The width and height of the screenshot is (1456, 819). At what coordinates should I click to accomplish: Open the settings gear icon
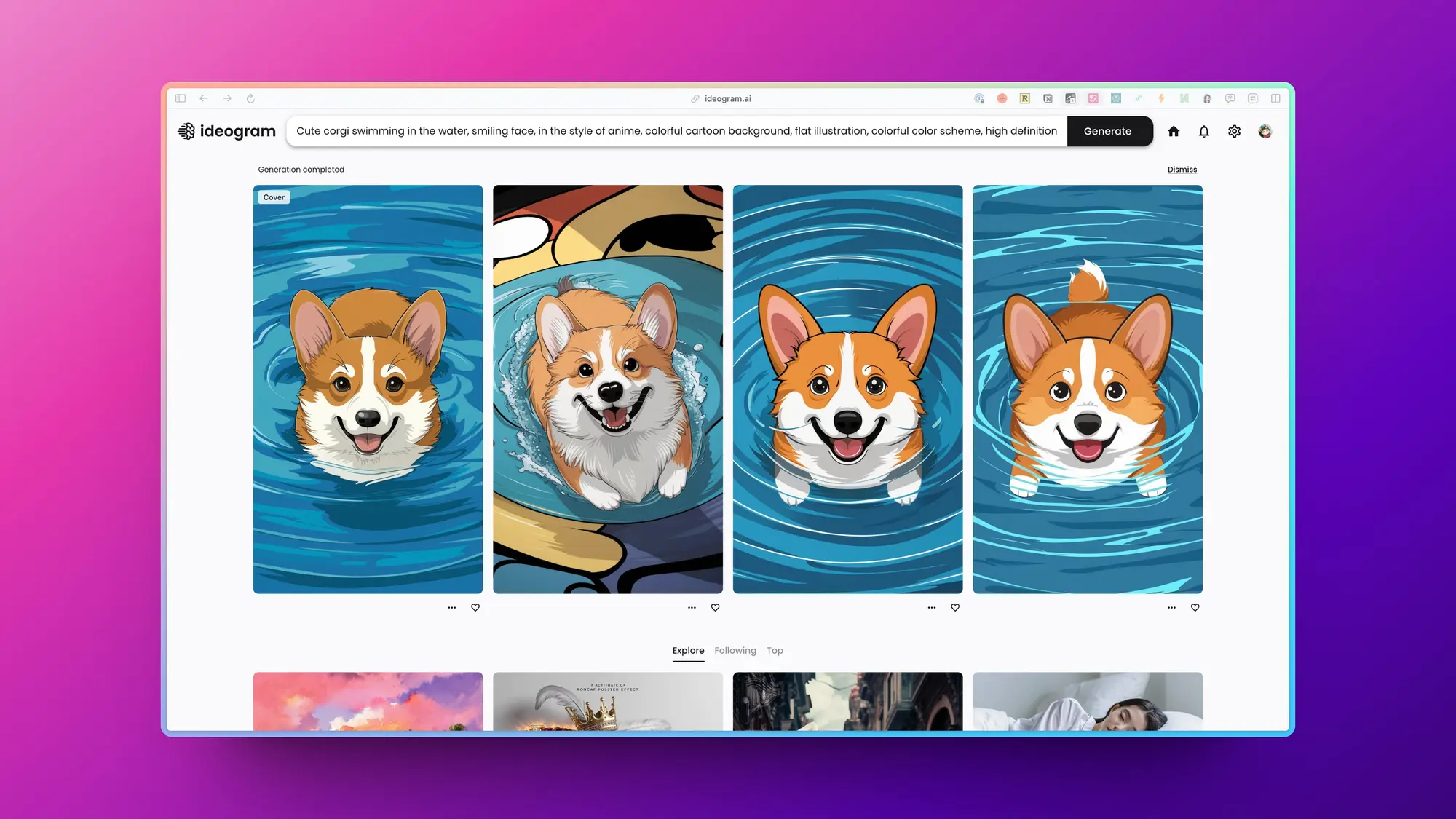click(1234, 131)
